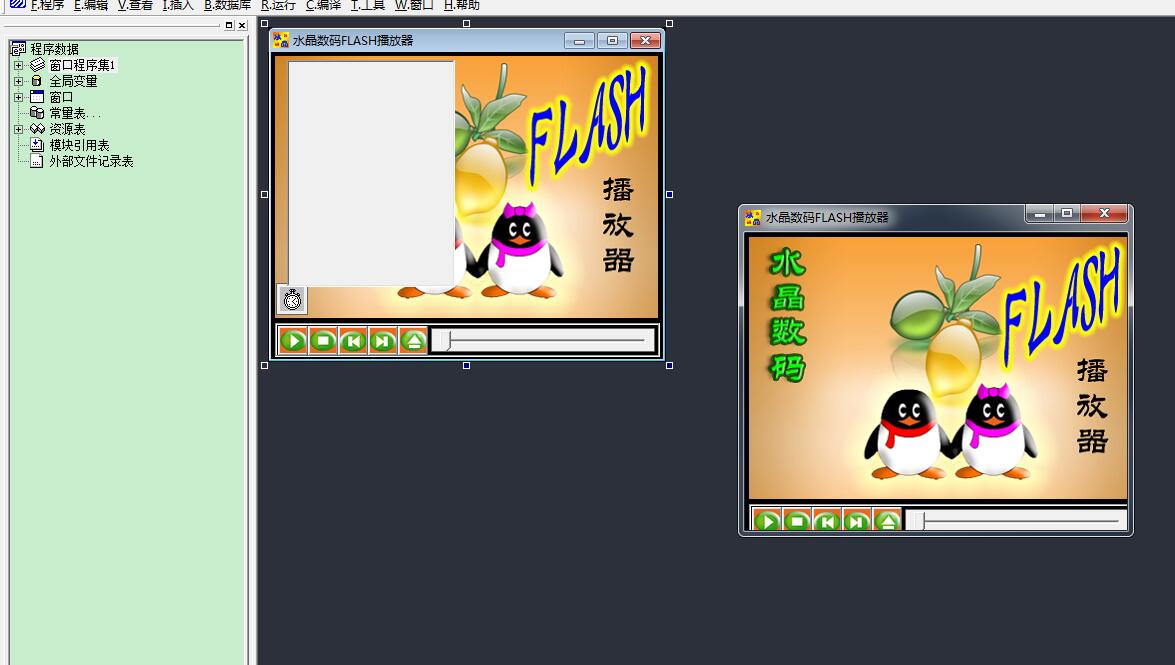Stop playback in the running player window
This screenshot has width=1175, height=665.
797,520
